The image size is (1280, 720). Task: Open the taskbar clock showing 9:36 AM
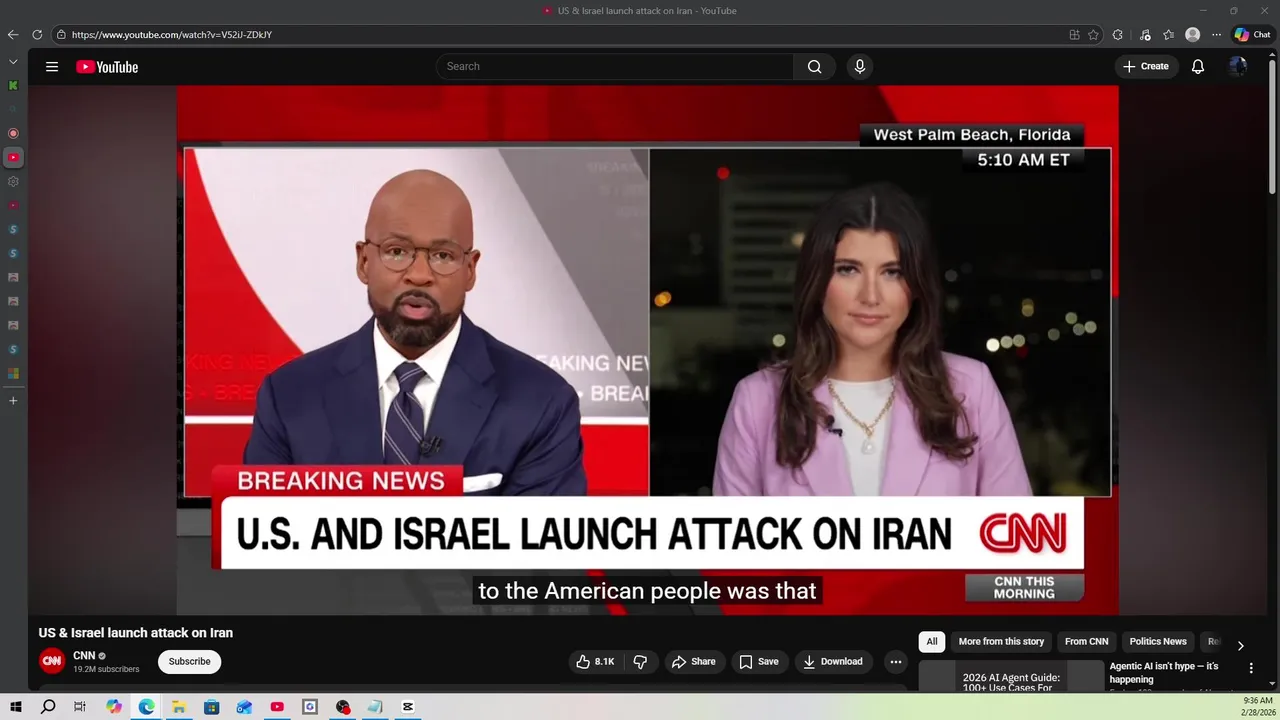coord(1257,707)
